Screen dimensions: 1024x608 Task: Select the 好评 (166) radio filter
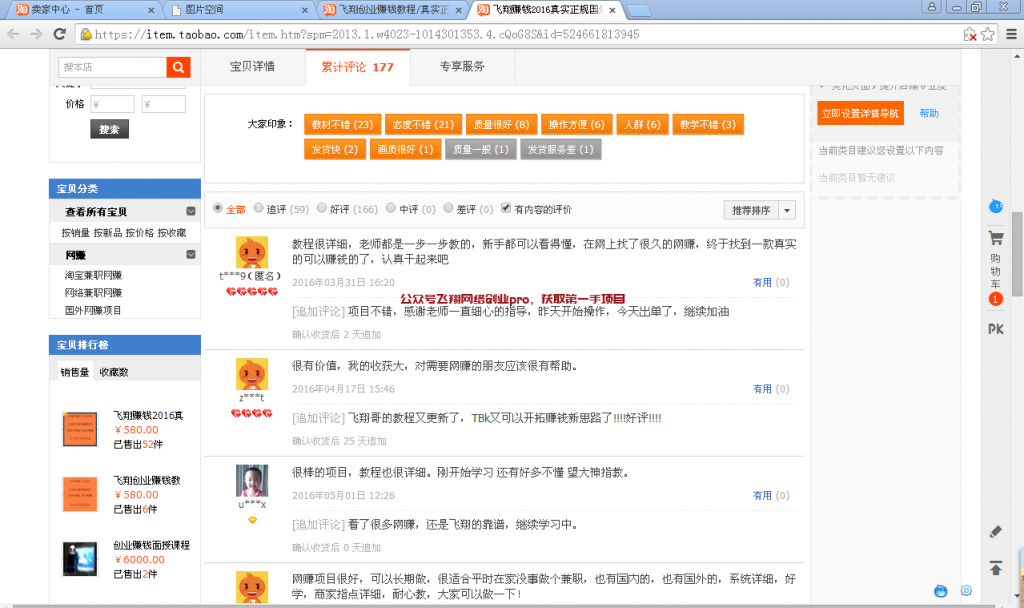click(x=321, y=209)
